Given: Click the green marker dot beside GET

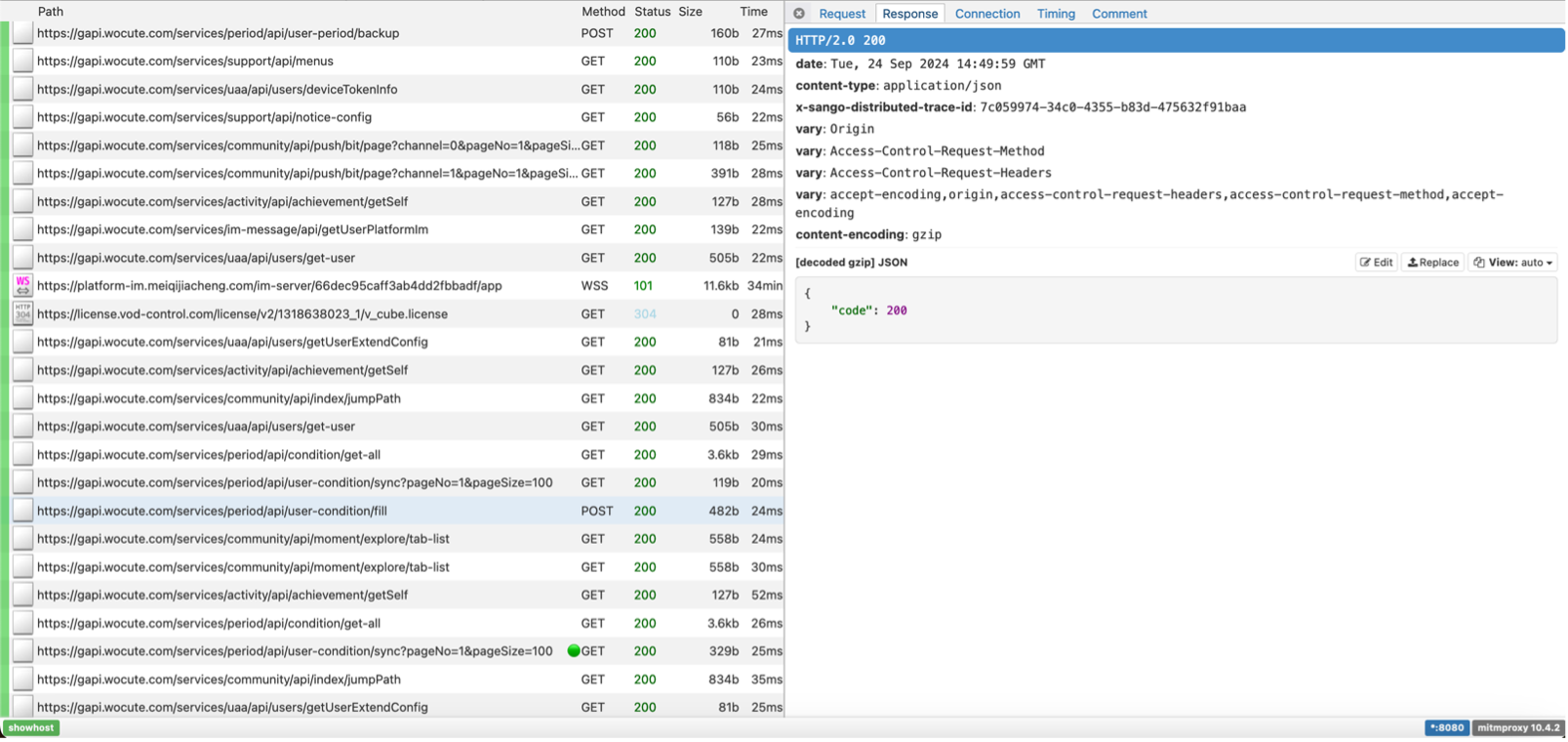Looking at the screenshot, I should point(574,651).
